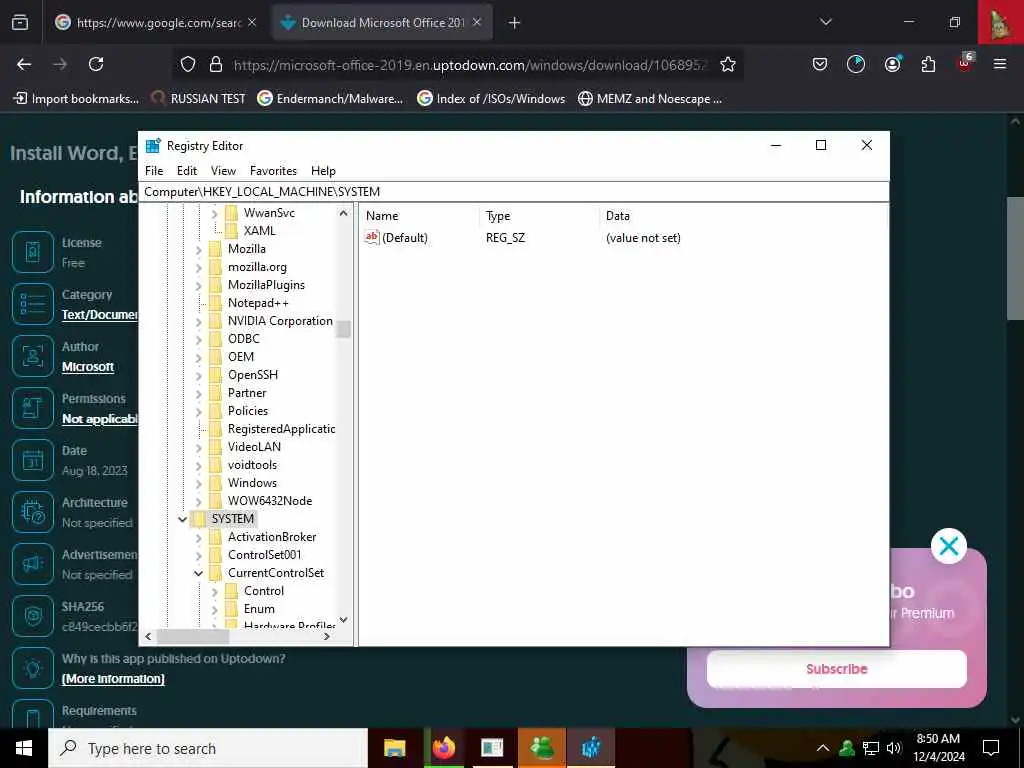Open the Help menu in Registry Editor

click(323, 170)
